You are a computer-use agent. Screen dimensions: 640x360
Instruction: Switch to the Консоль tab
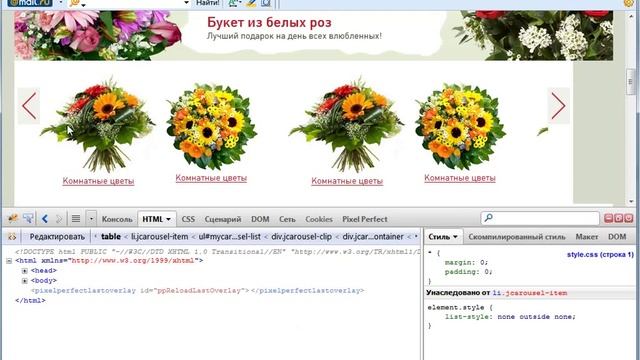point(117,219)
